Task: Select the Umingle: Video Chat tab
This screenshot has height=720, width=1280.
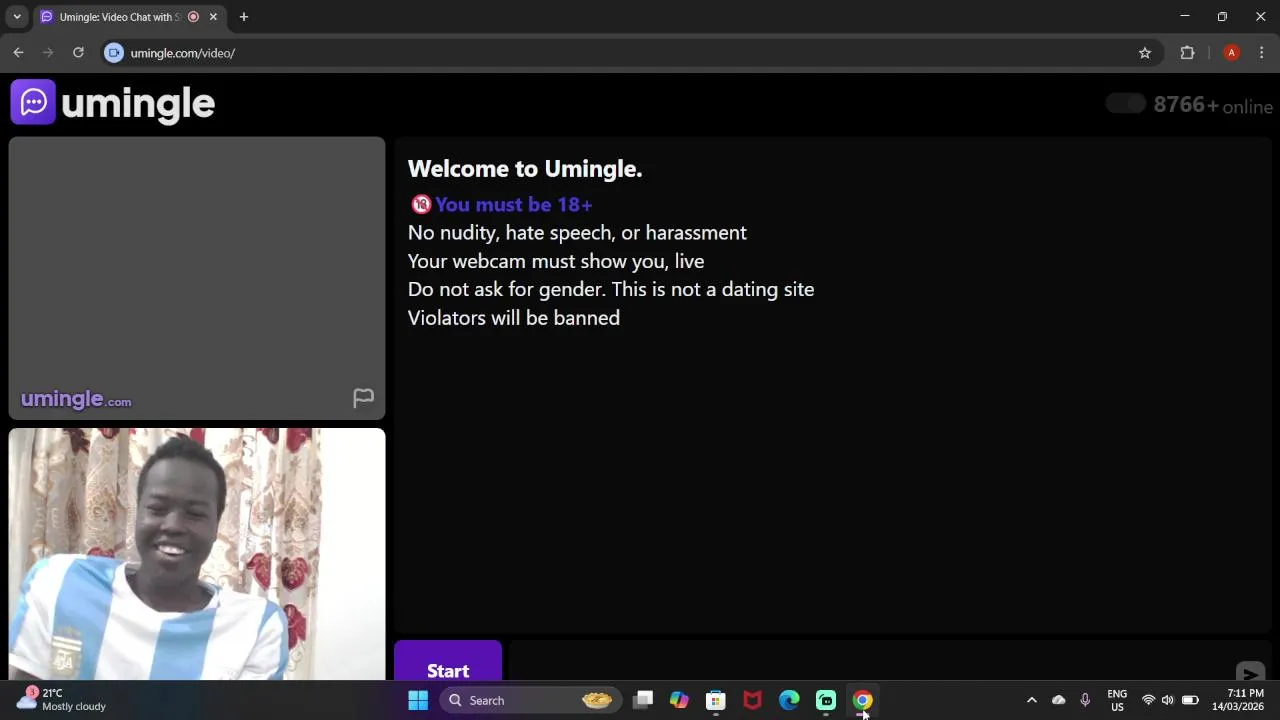Action: (x=118, y=17)
